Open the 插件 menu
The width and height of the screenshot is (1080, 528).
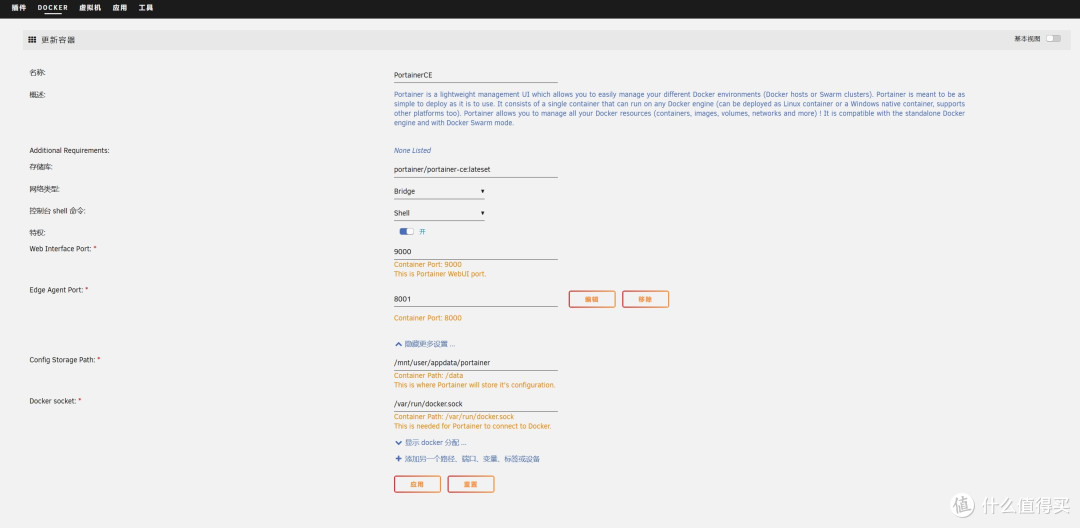(19, 8)
